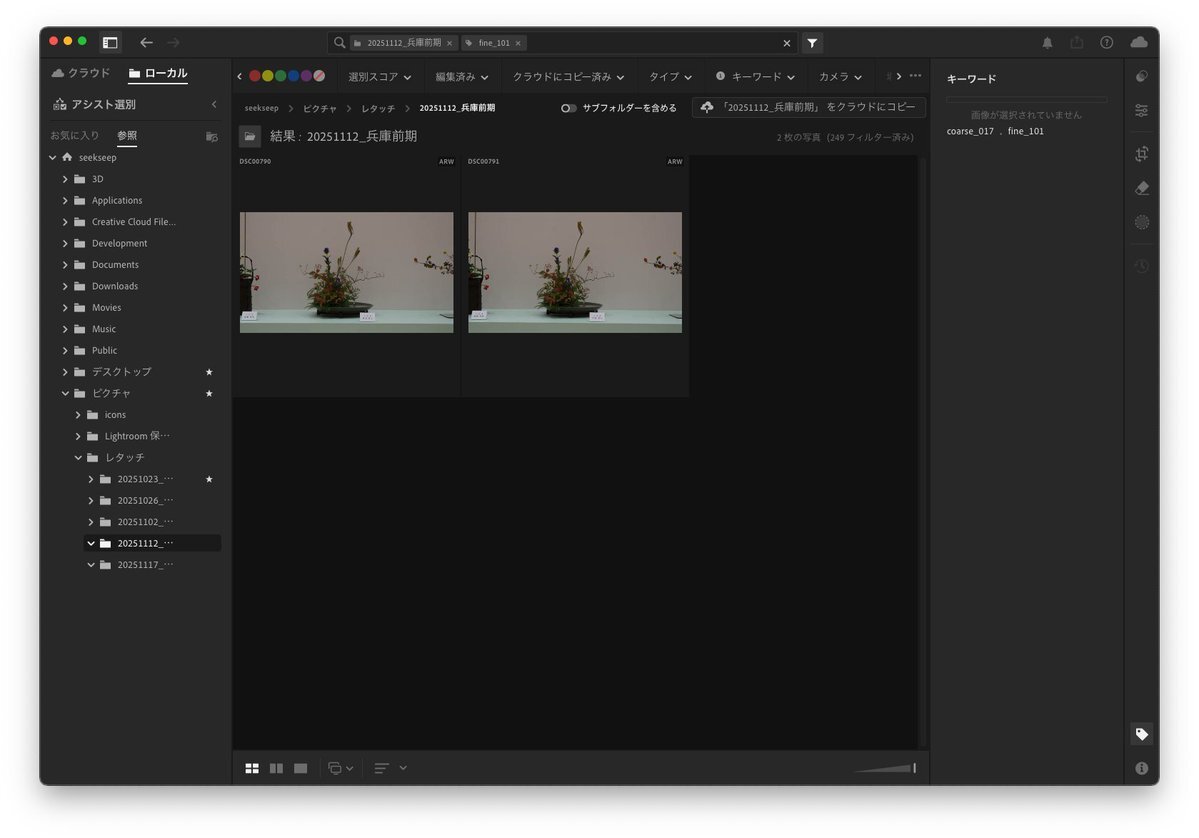Click copy folder to cloud button

click(808, 107)
